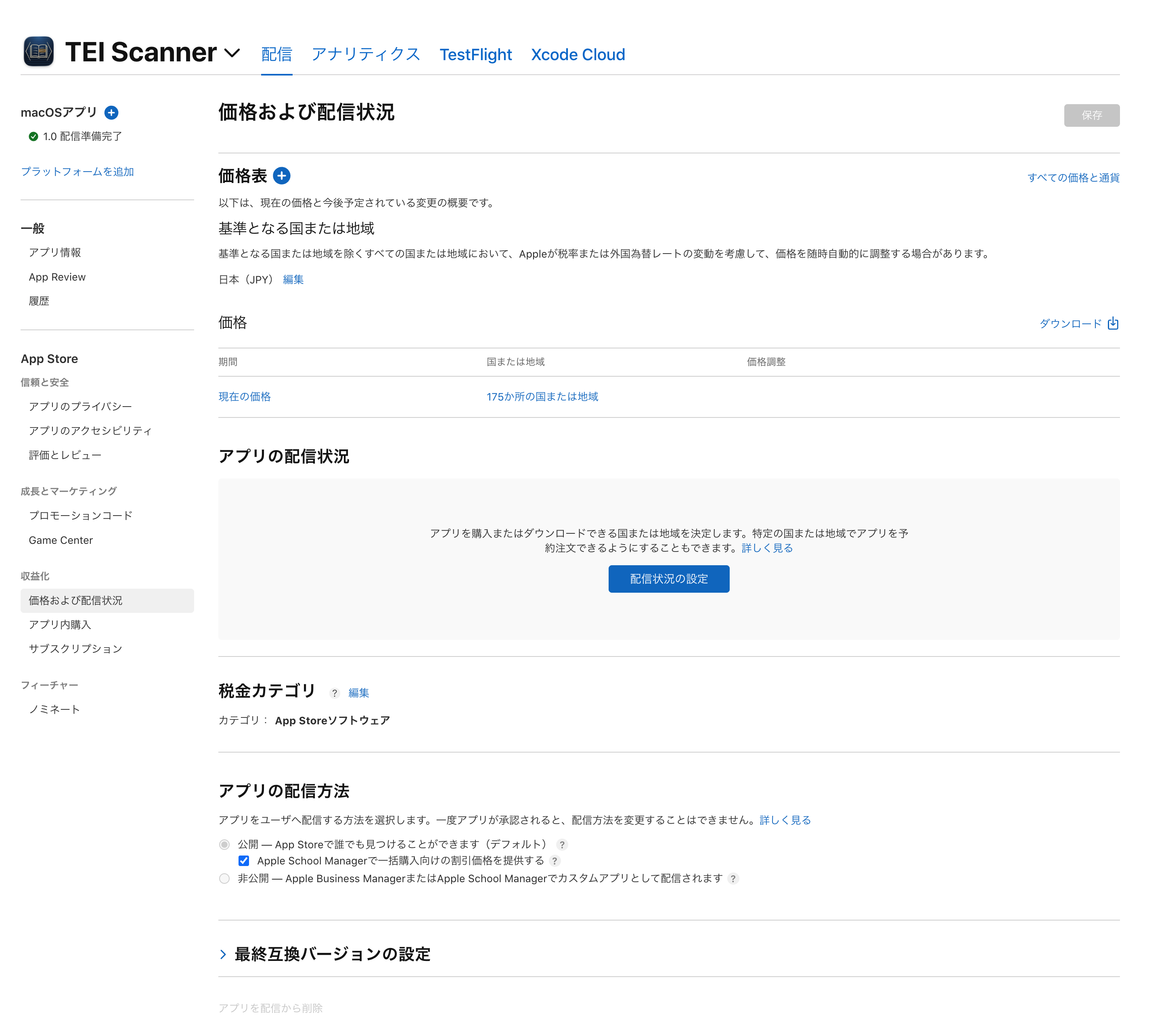Open the 現在の価格 link
Screen dimensions: 1168x1036
coord(245,397)
